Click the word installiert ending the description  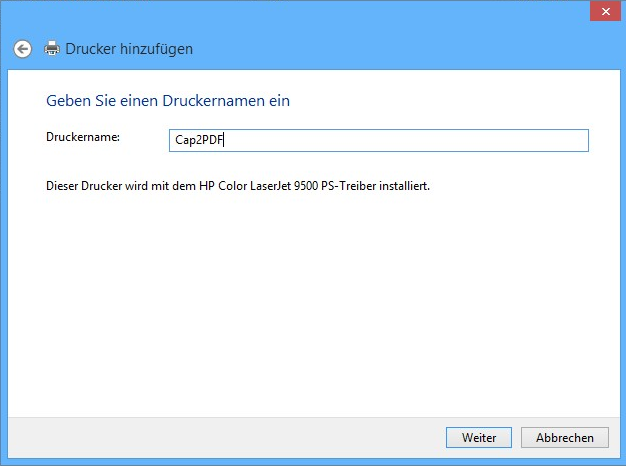coord(403,187)
